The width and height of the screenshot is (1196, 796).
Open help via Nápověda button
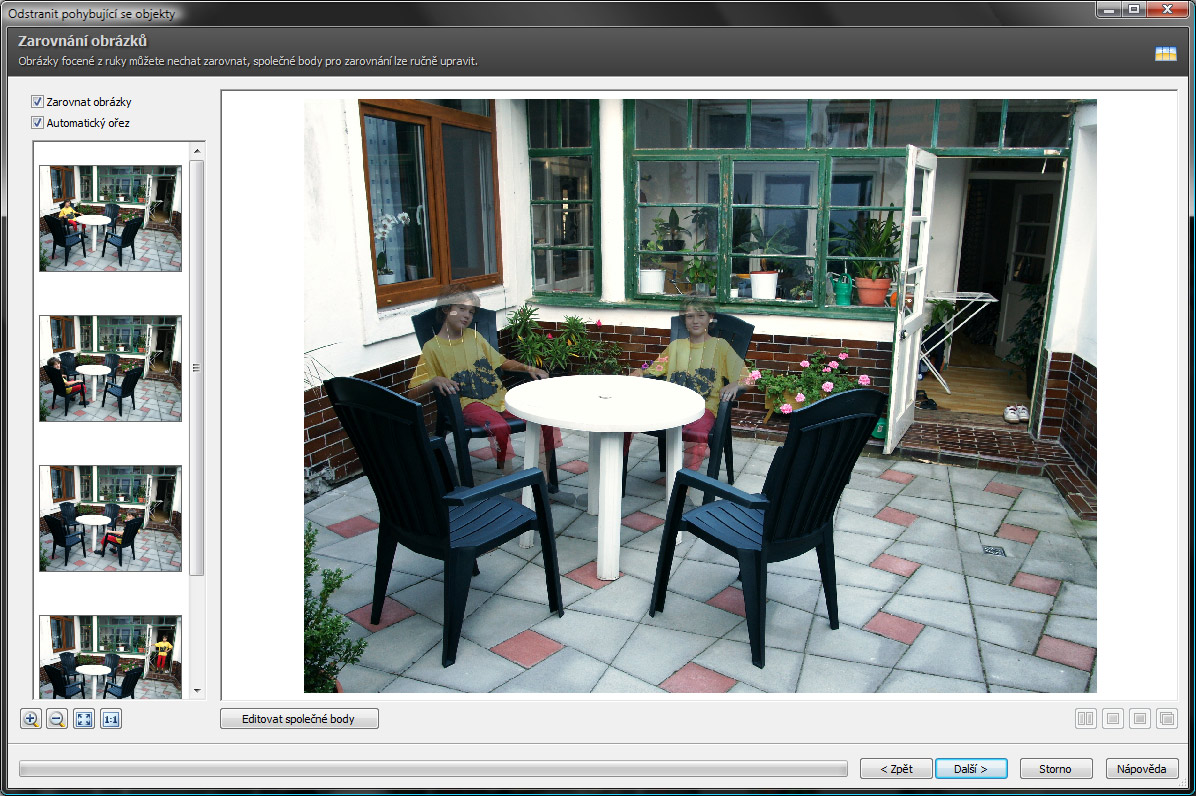click(x=1142, y=769)
